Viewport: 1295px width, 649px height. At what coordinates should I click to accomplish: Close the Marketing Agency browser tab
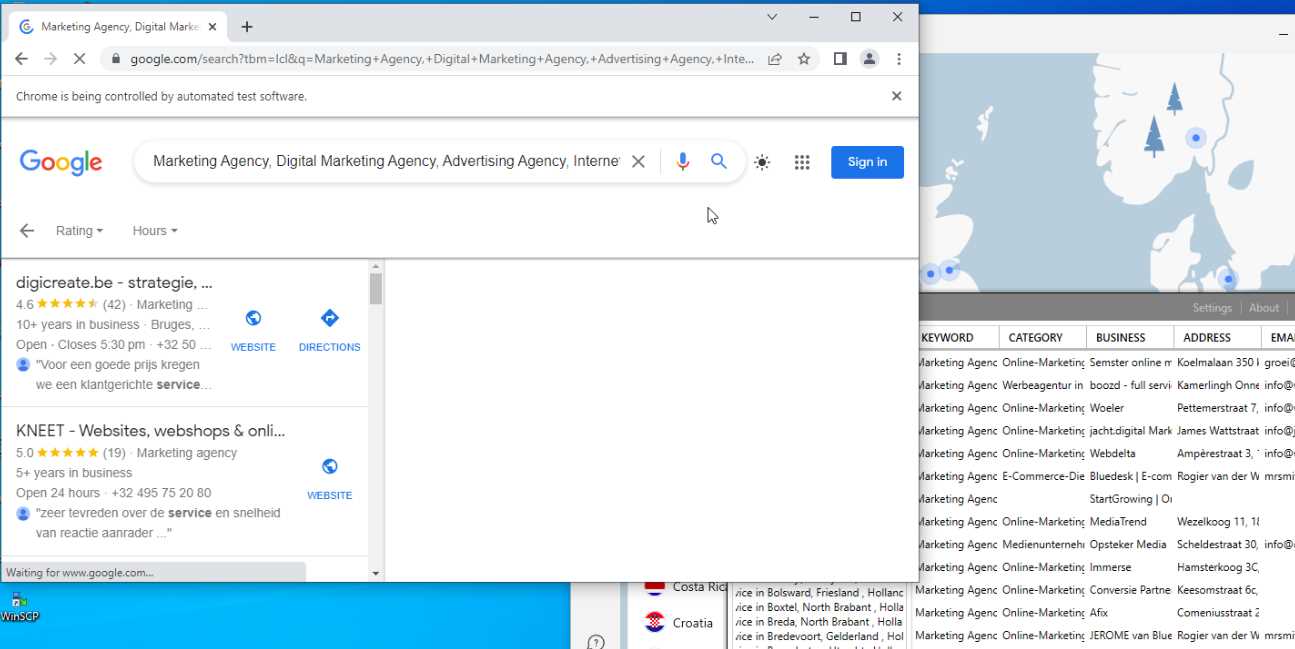(x=212, y=27)
